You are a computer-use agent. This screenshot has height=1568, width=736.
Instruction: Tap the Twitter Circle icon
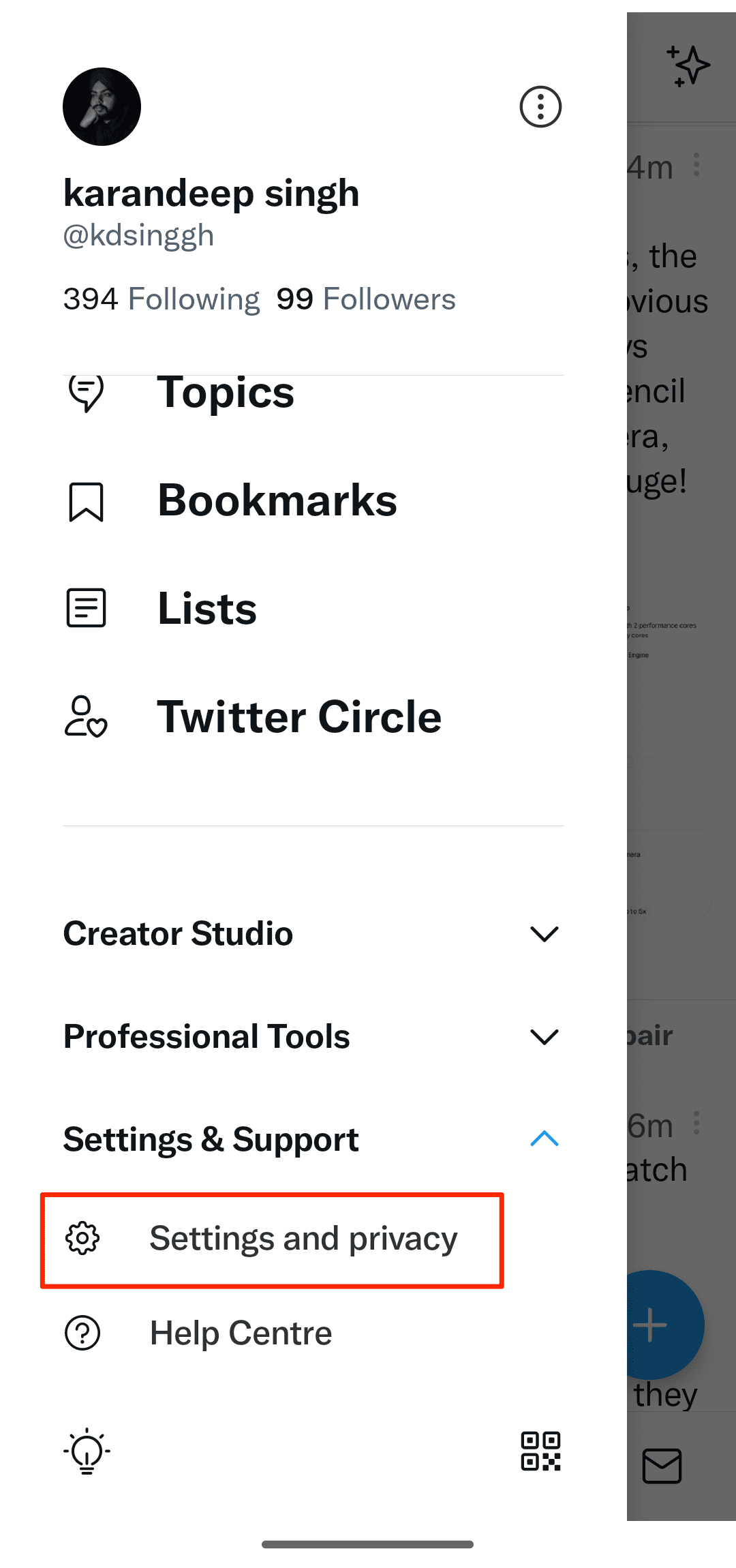coord(86,717)
